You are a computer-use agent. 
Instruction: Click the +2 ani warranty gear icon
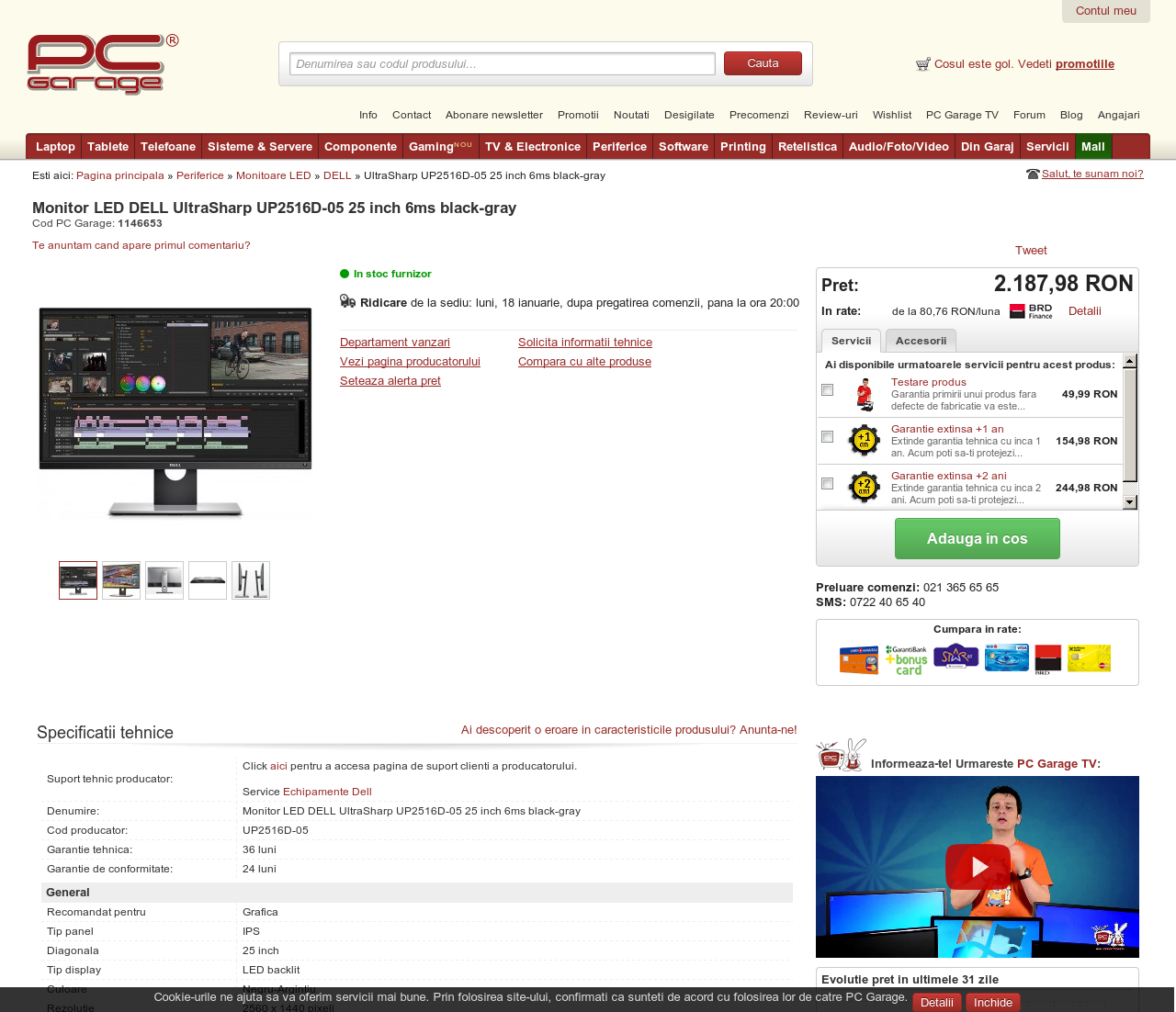tap(864, 488)
